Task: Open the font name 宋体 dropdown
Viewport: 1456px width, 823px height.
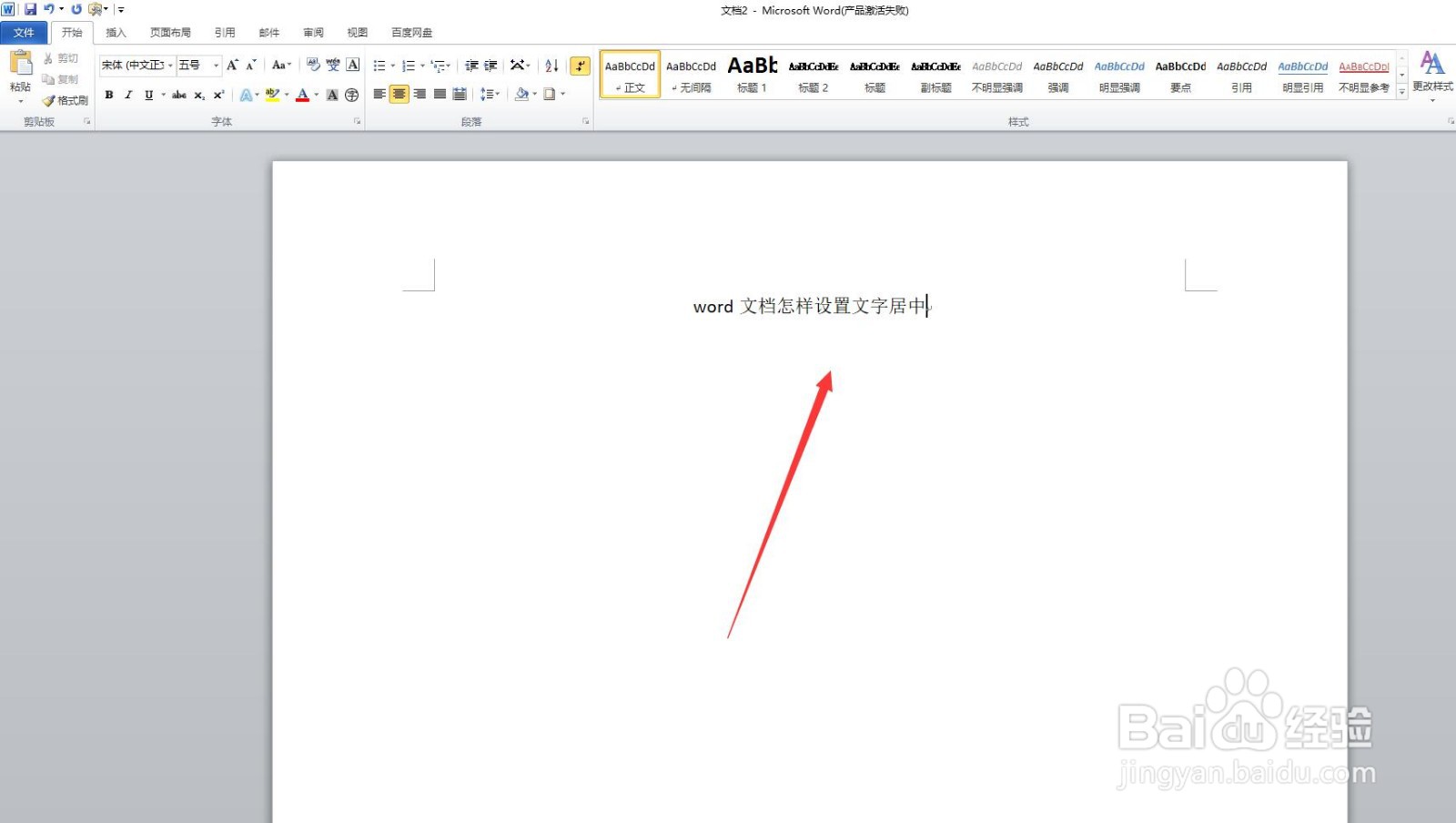Action: 170,66
